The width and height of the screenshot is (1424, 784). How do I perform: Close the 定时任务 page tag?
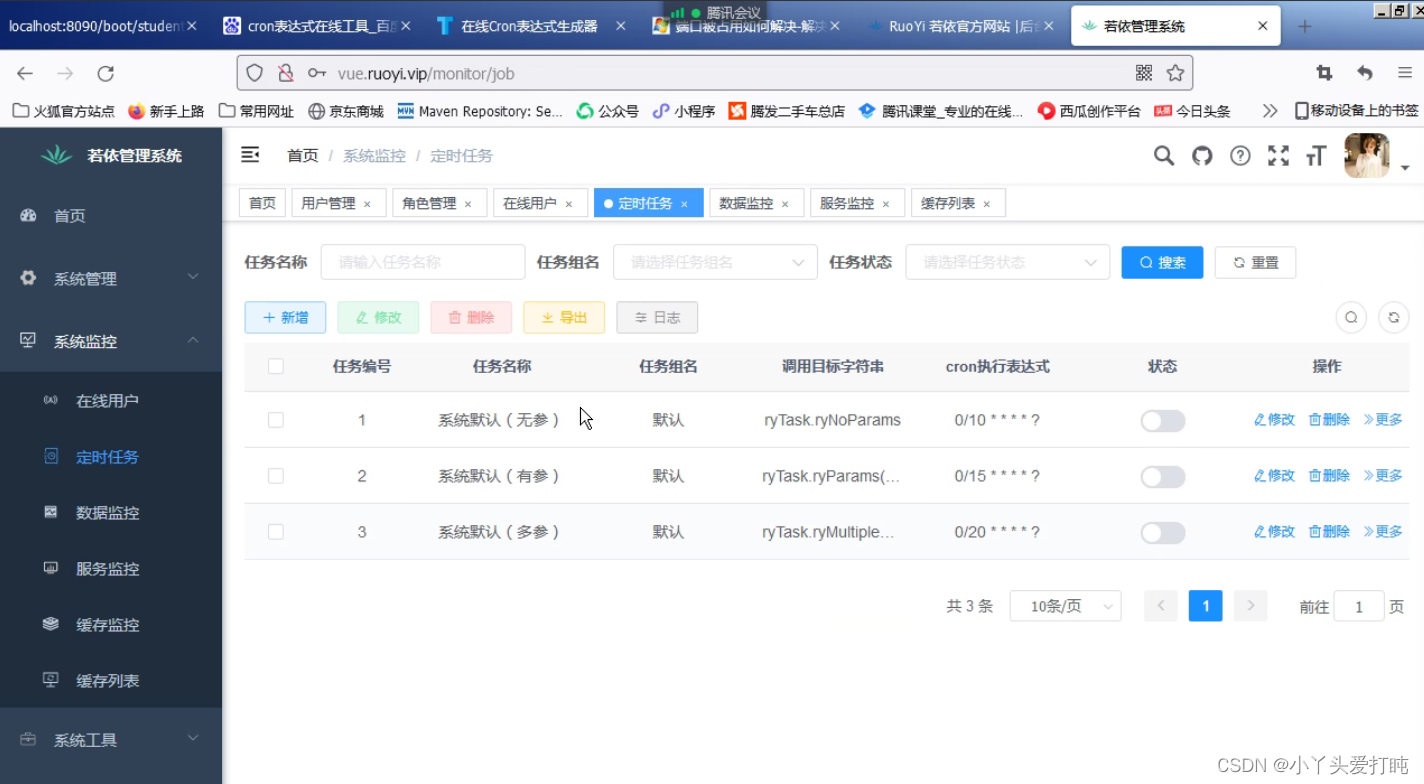[x=684, y=204]
